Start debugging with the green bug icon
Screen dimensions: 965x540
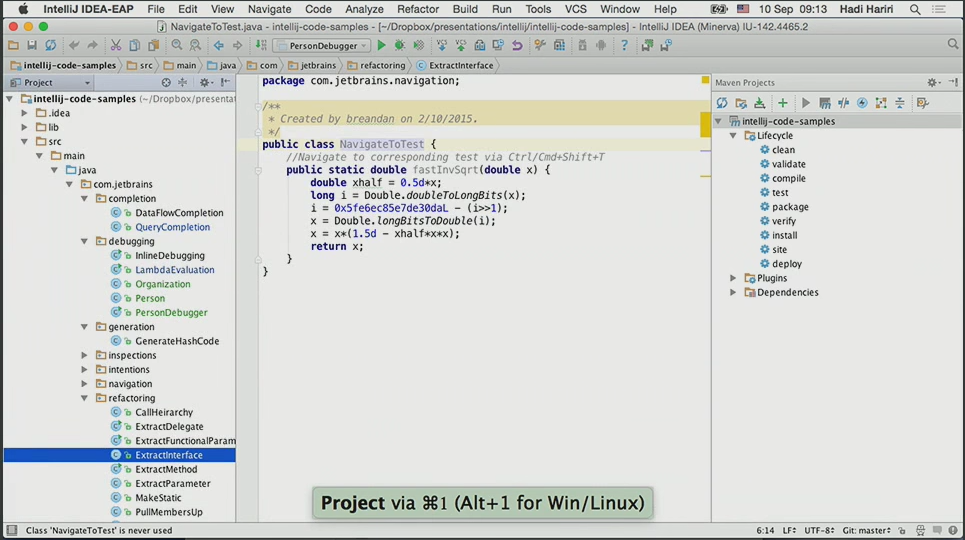[x=399, y=46]
